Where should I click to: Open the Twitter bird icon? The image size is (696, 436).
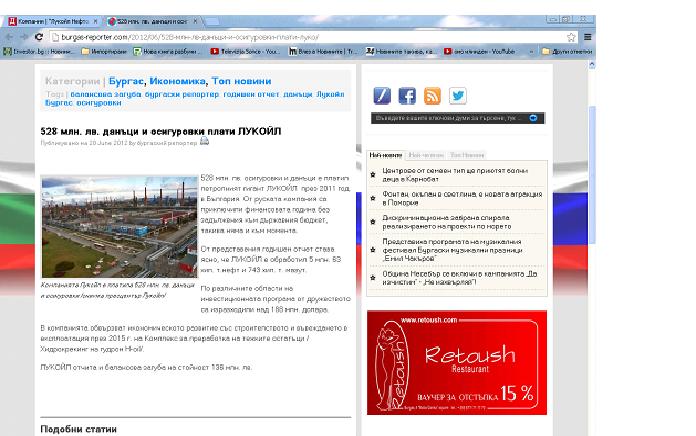(458, 95)
